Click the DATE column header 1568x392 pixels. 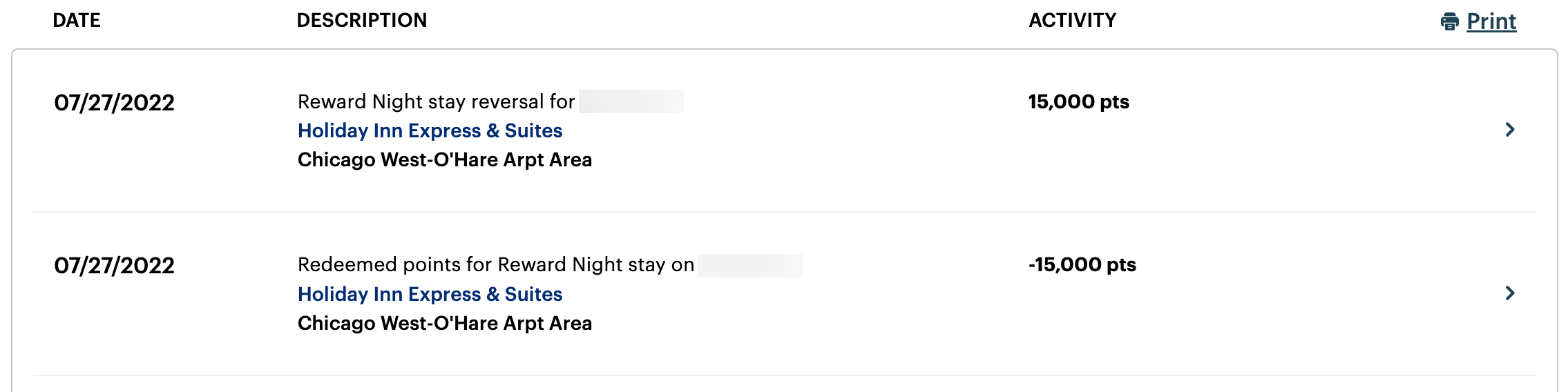pyautogui.click(x=77, y=21)
